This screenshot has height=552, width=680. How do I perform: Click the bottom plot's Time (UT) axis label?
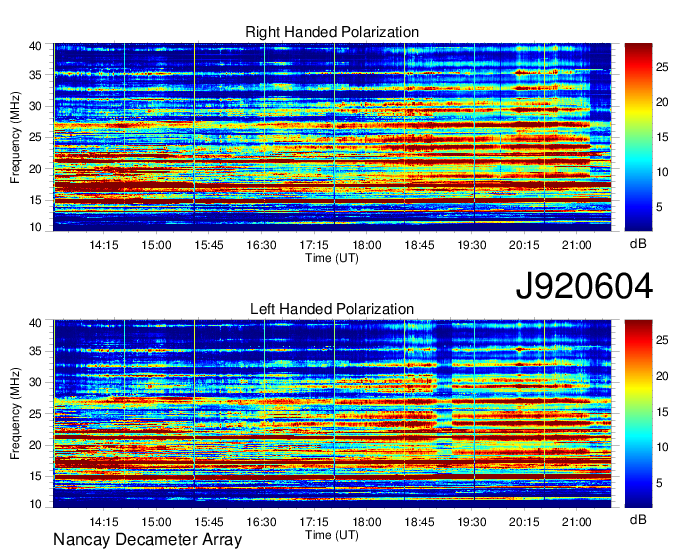coord(332,535)
